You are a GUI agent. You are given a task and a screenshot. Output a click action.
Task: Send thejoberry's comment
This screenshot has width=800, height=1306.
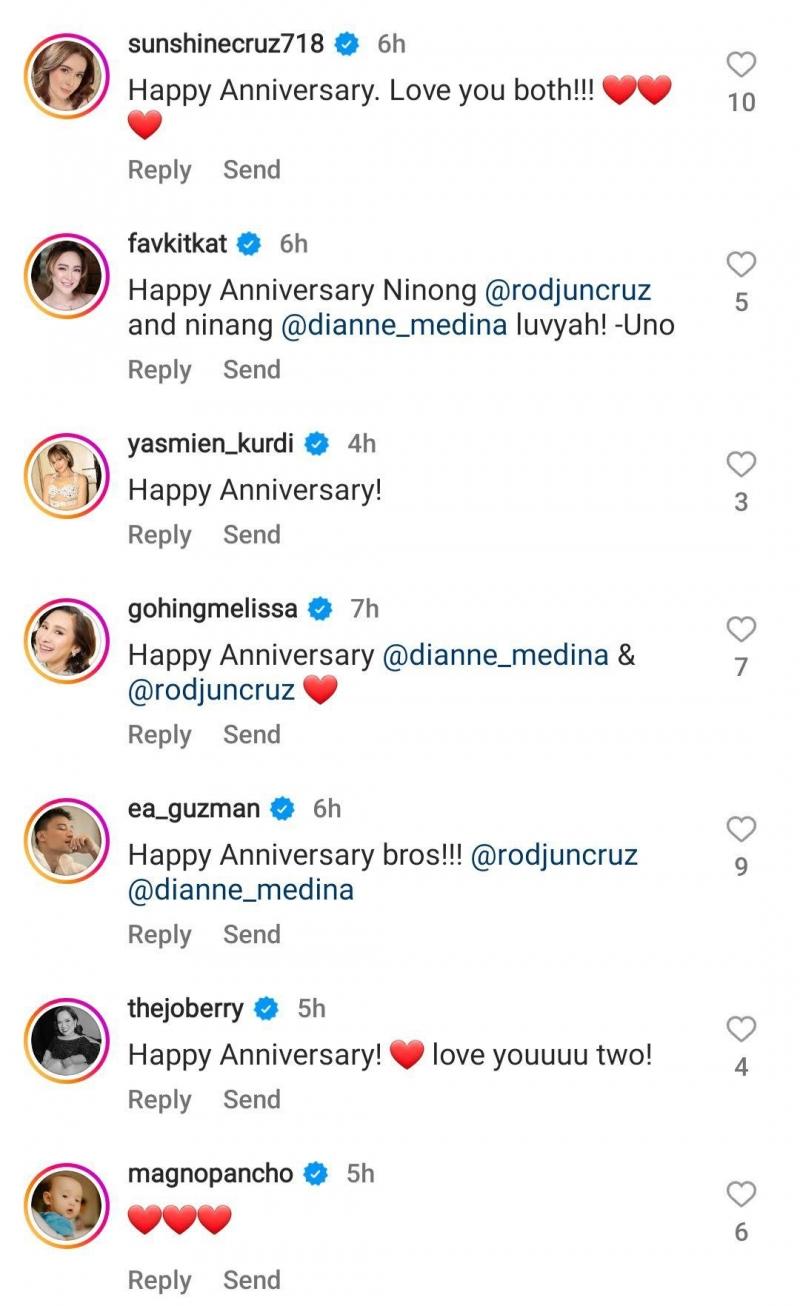click(251, 1099)
